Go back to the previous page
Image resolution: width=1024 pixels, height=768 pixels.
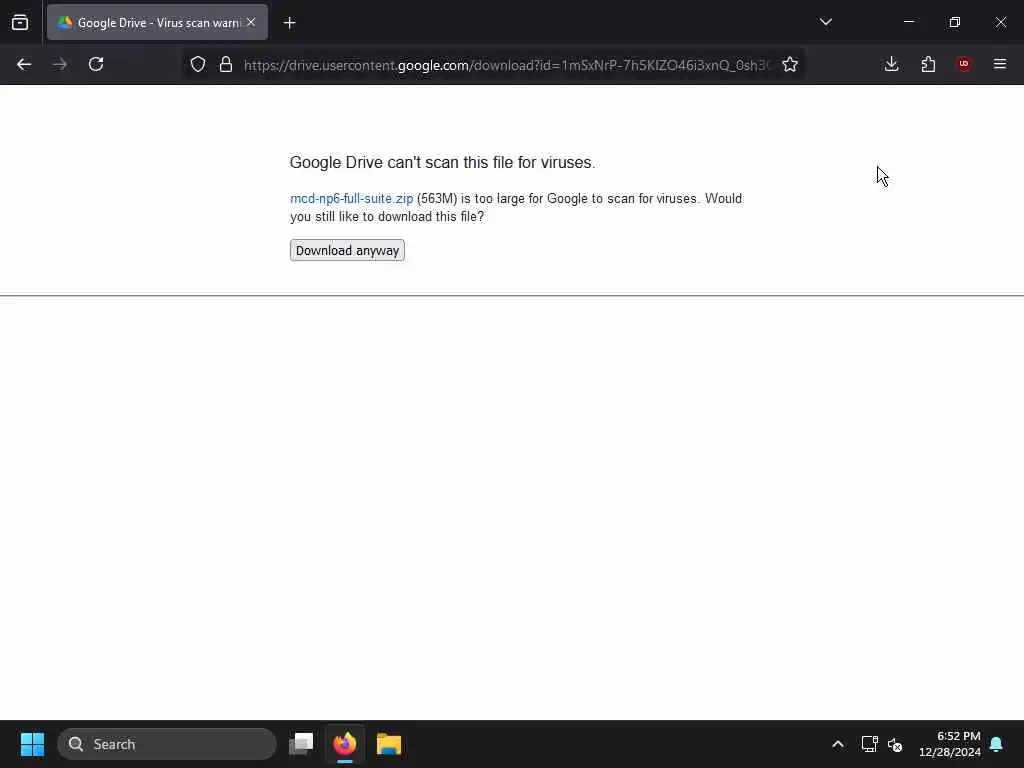(x=24, y=64)
